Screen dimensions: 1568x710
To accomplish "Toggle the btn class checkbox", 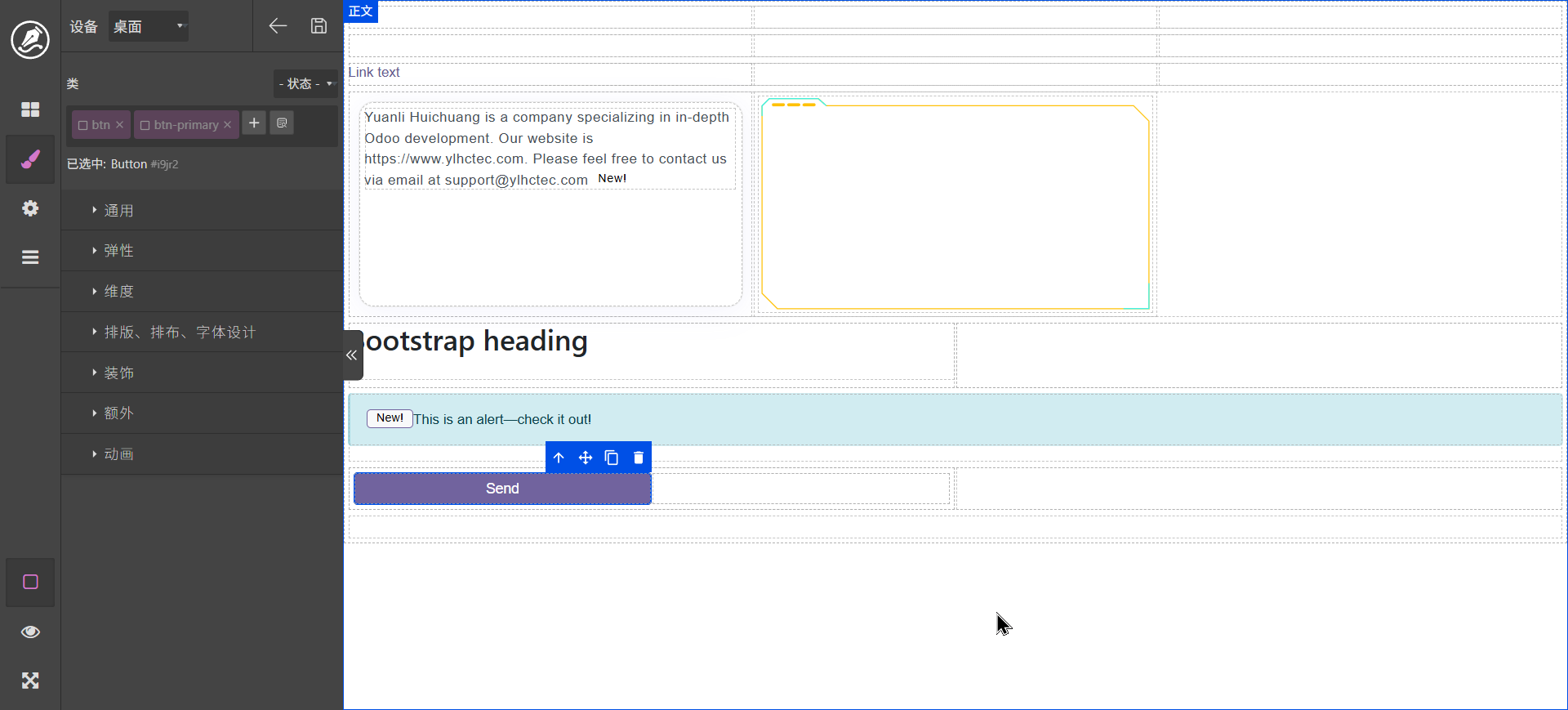I will pos(82,125).
